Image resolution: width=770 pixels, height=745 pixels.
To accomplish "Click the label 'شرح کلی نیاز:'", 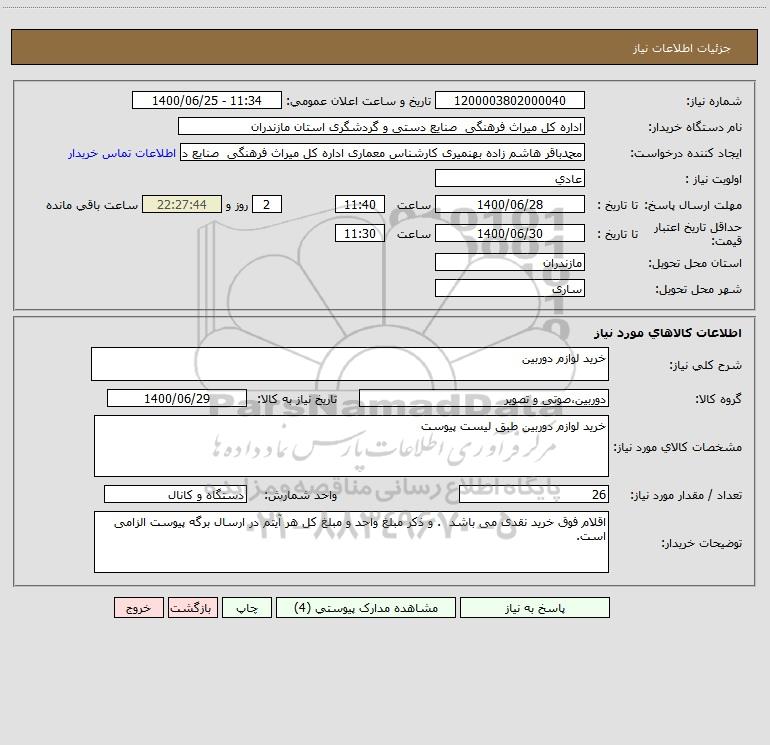I will [706, 365].
